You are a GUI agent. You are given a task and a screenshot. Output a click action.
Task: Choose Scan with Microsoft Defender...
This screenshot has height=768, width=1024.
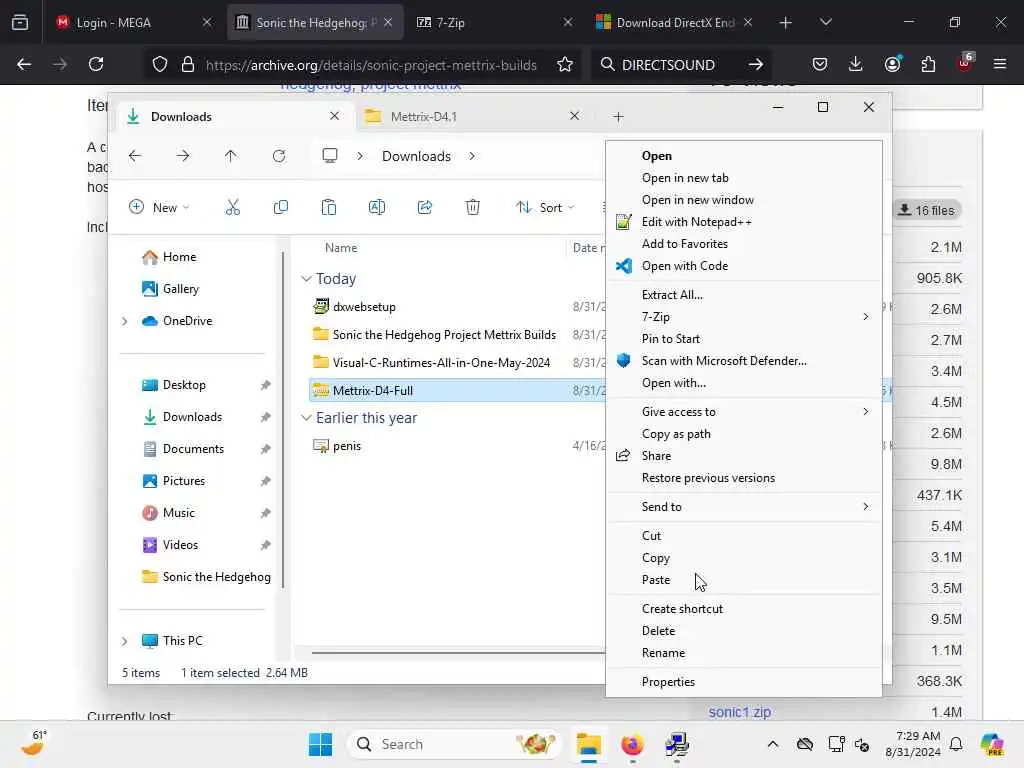(x=744, y=360)
